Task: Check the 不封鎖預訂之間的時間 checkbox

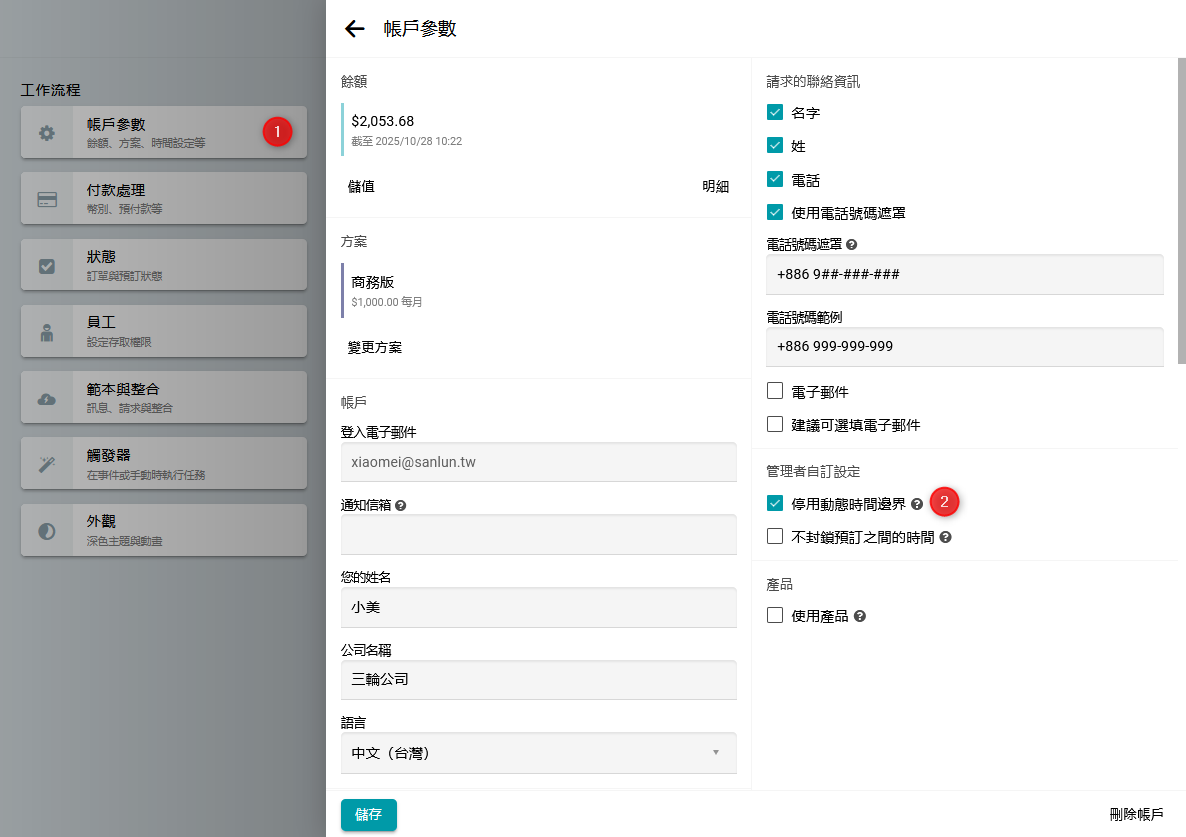Action: [775, 536]
